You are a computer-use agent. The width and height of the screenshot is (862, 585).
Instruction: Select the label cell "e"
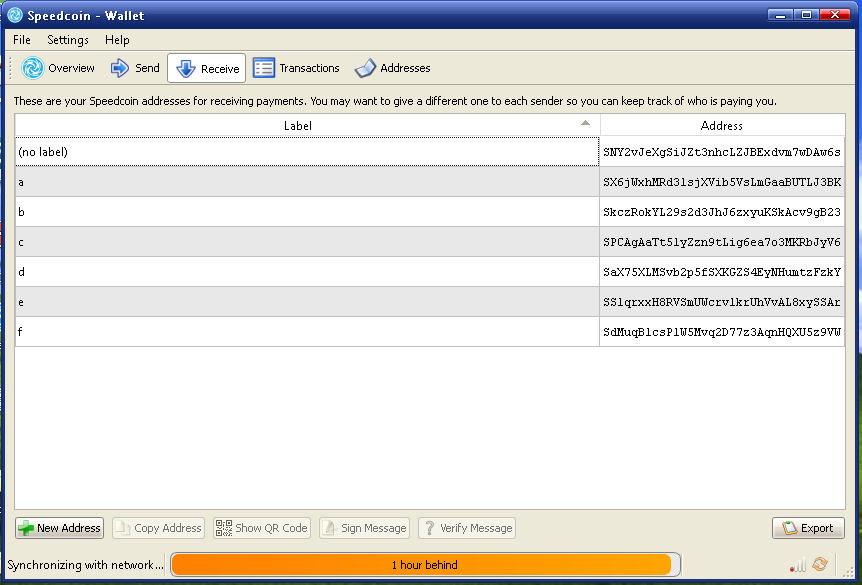coord(307,302)
